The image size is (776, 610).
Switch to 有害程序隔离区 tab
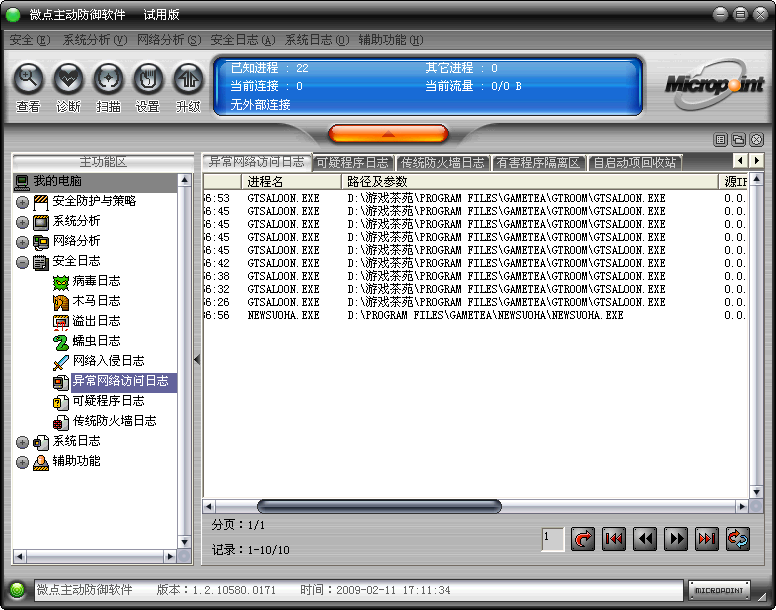pos(538,163)
